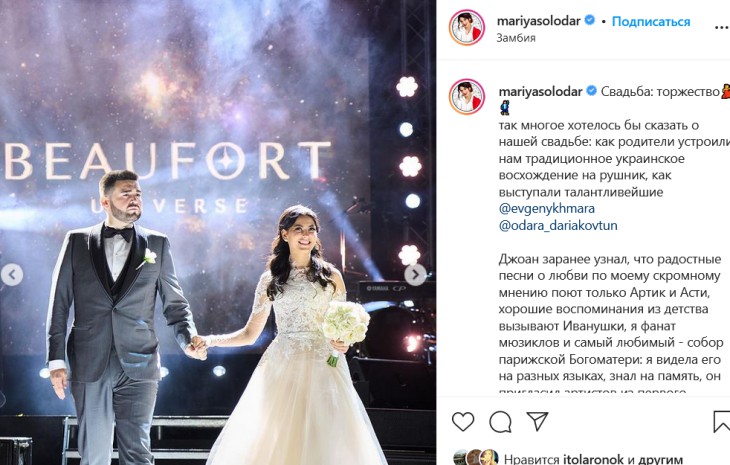The height and width of the screenshot is (465, 730).
Task: Open mariyasolodar profile picture in header
Action: 466,27
